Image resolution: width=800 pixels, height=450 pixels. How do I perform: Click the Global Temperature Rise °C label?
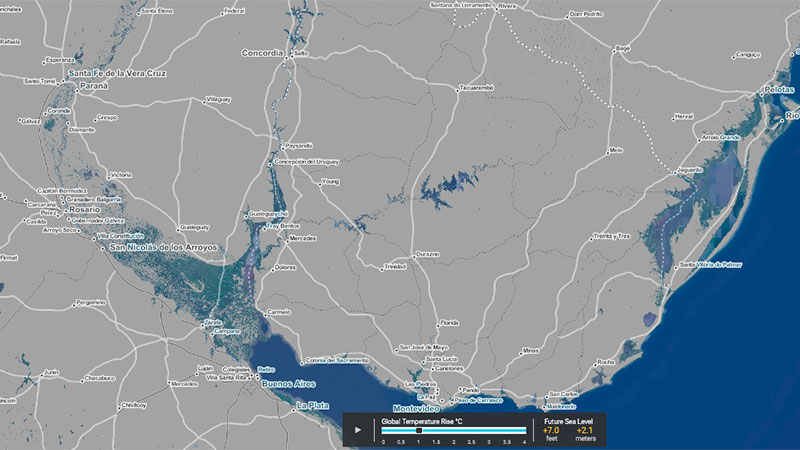[x=422, y=422]
